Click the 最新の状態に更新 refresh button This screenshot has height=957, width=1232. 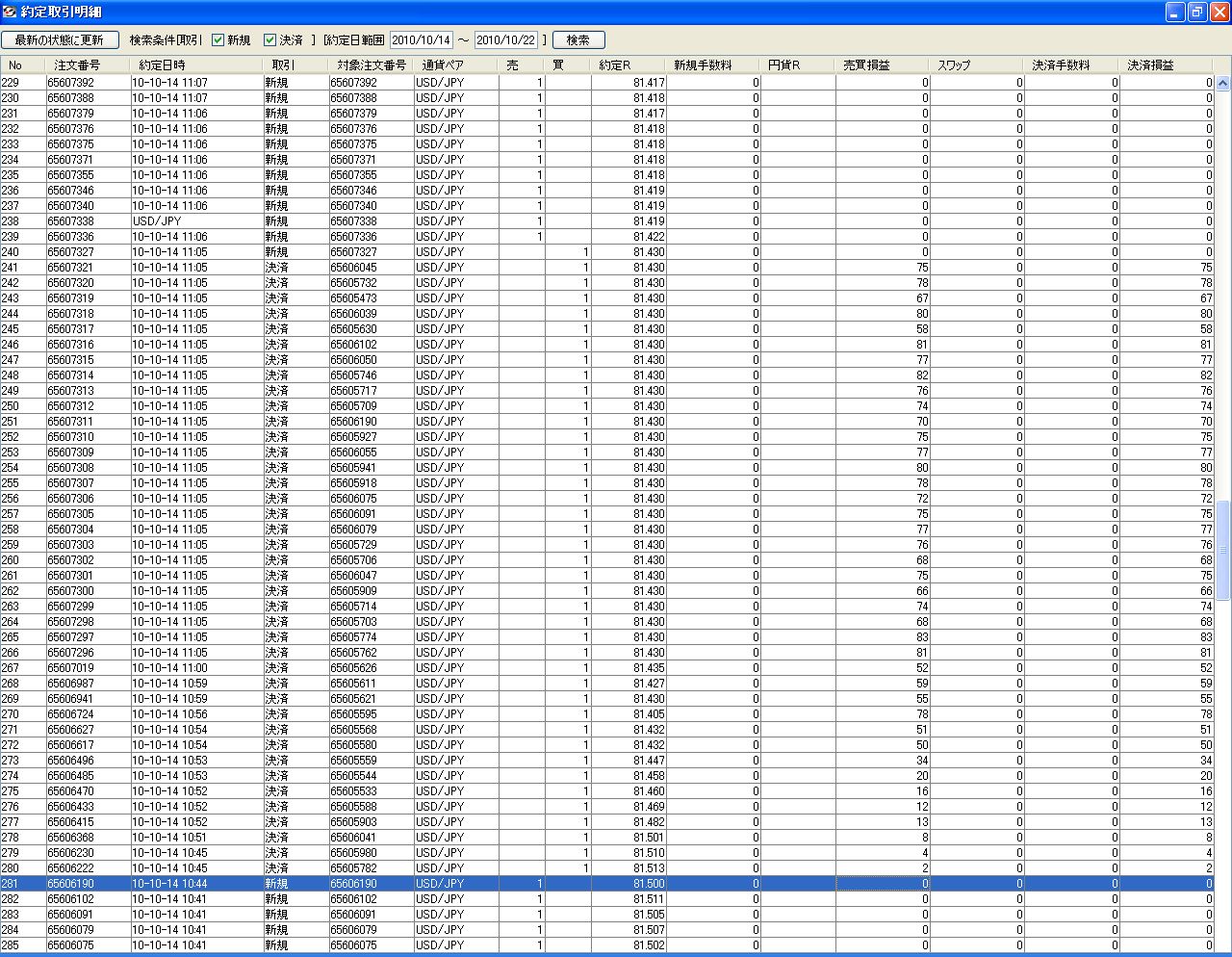point(60,40)
